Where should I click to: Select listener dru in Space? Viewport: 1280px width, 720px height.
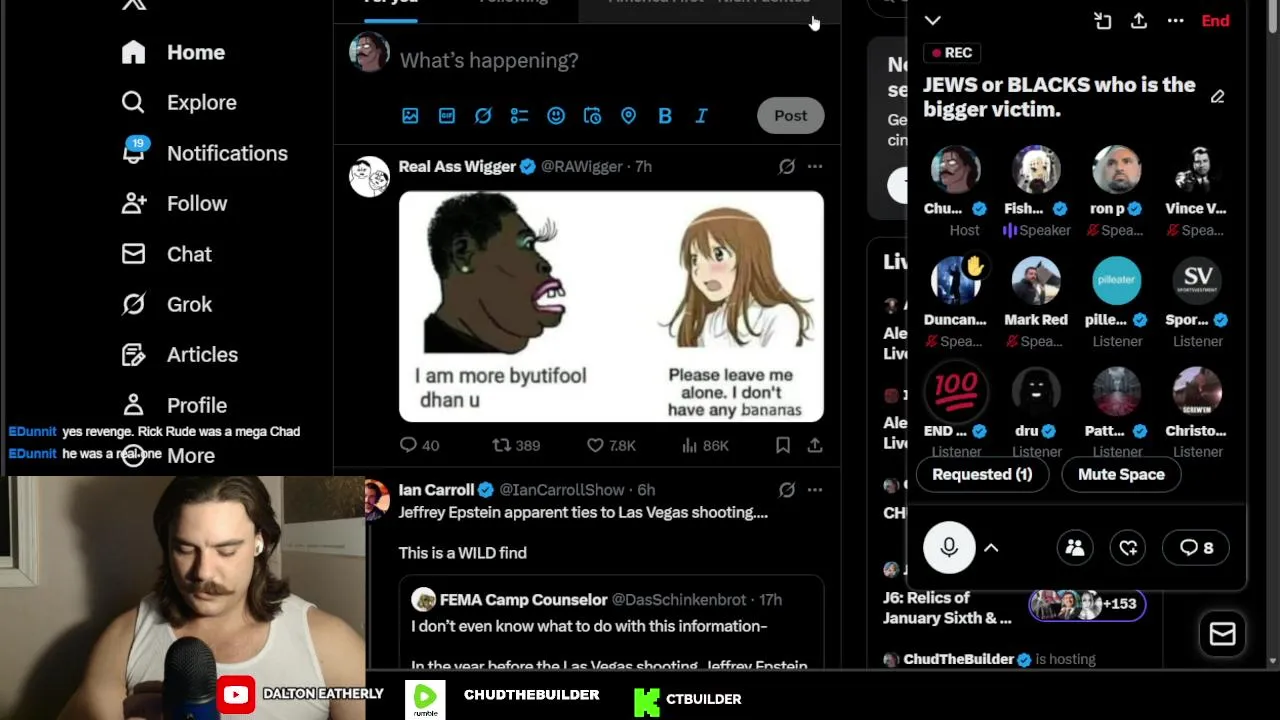(1036, 392)
